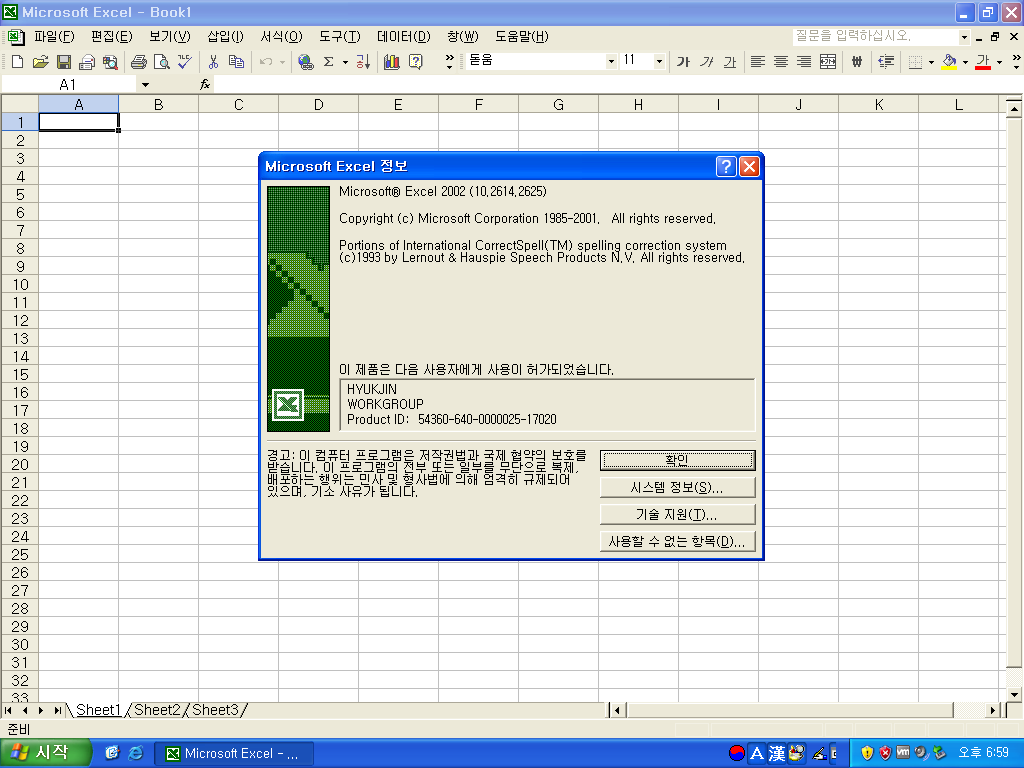Switch to the Sheet2 tab
The width and height of the screenshot is (1024, 768).
pyautogui.click(x=157, y=710)
